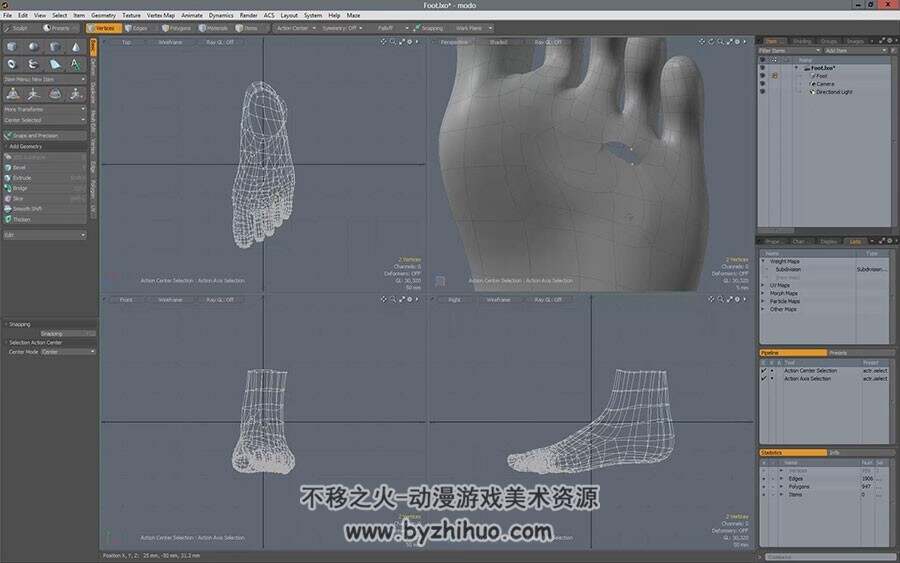900x563 pixels.
Task: Open the Symmetry: Off dropdown
Action: [342, 28]
